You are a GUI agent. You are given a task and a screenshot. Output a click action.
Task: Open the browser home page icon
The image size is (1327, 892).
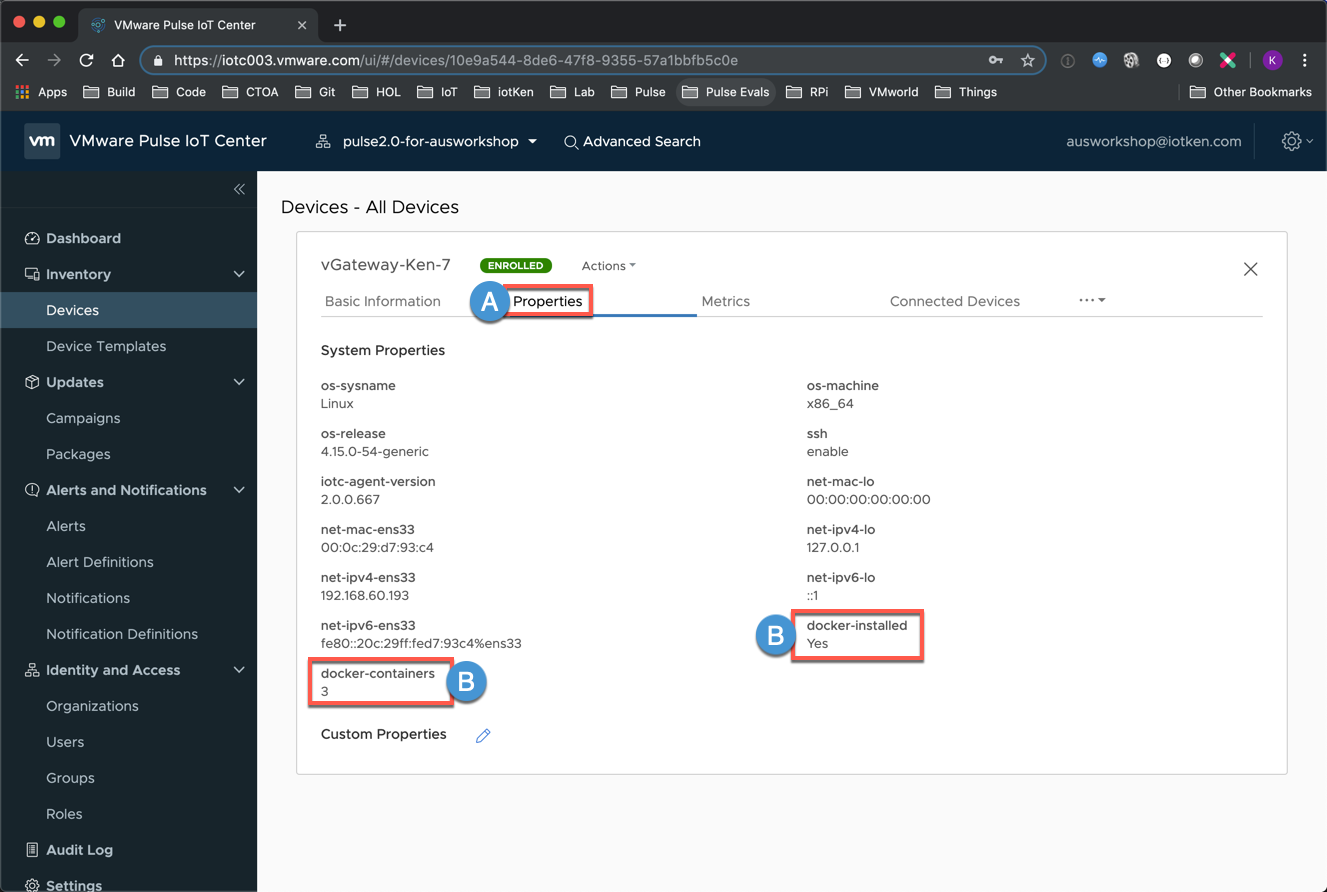pyautogui.click(x=118, y=60)
